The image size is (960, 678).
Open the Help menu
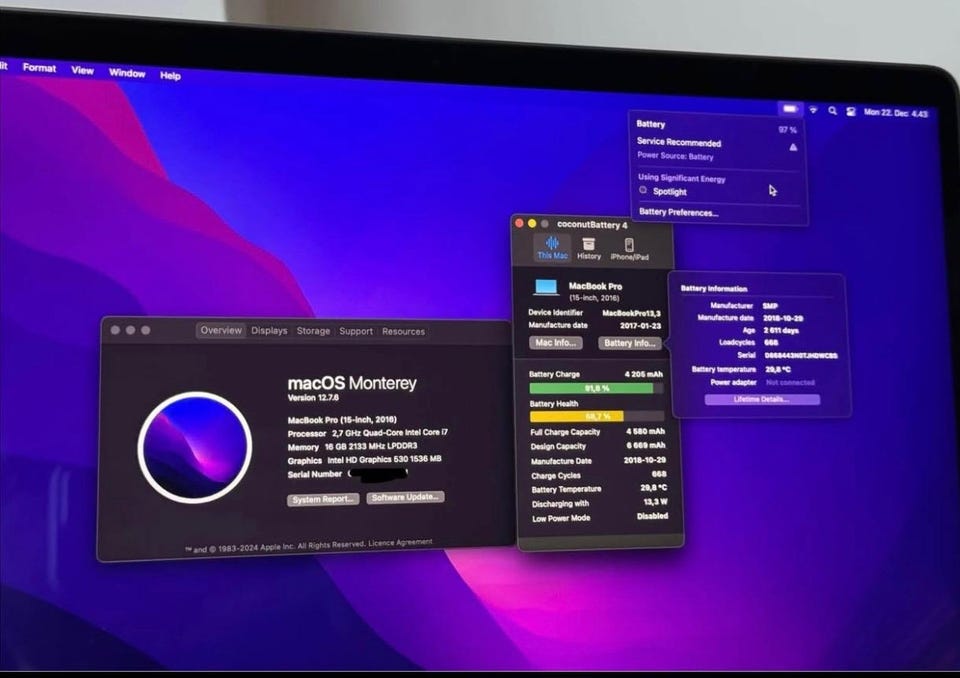point(170,75)
